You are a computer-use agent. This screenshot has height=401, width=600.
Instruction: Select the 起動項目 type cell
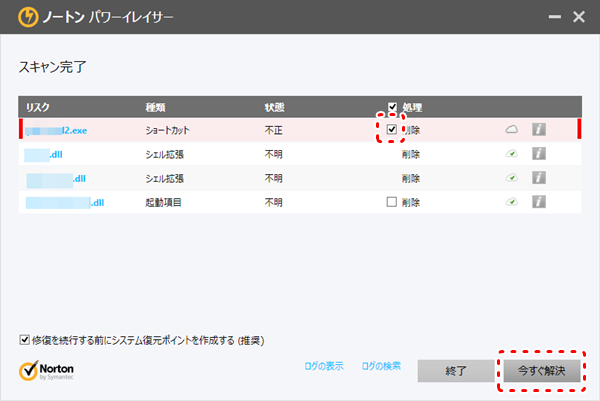coord(163,202)
